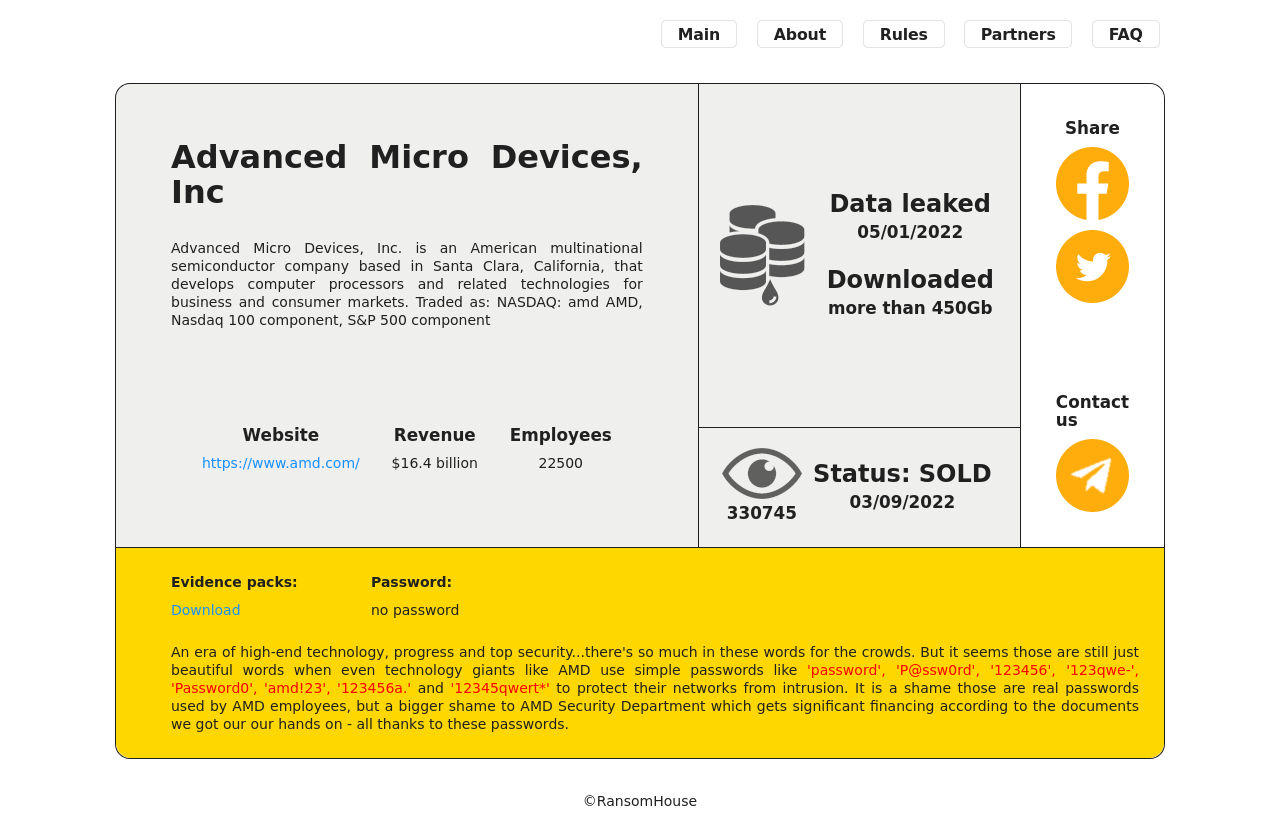This screenshot has width=1280, height=828.
Task: Follow the https://www.amd.com/ website link
Action: 280,463
